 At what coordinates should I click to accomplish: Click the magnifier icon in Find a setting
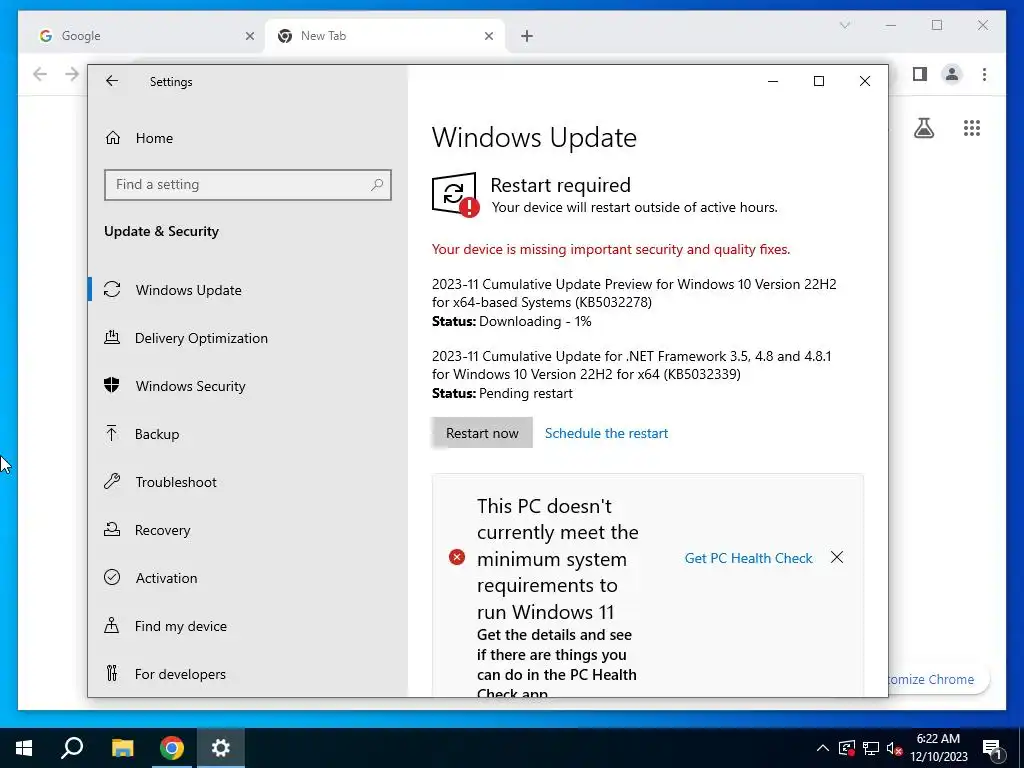point(377,185)
